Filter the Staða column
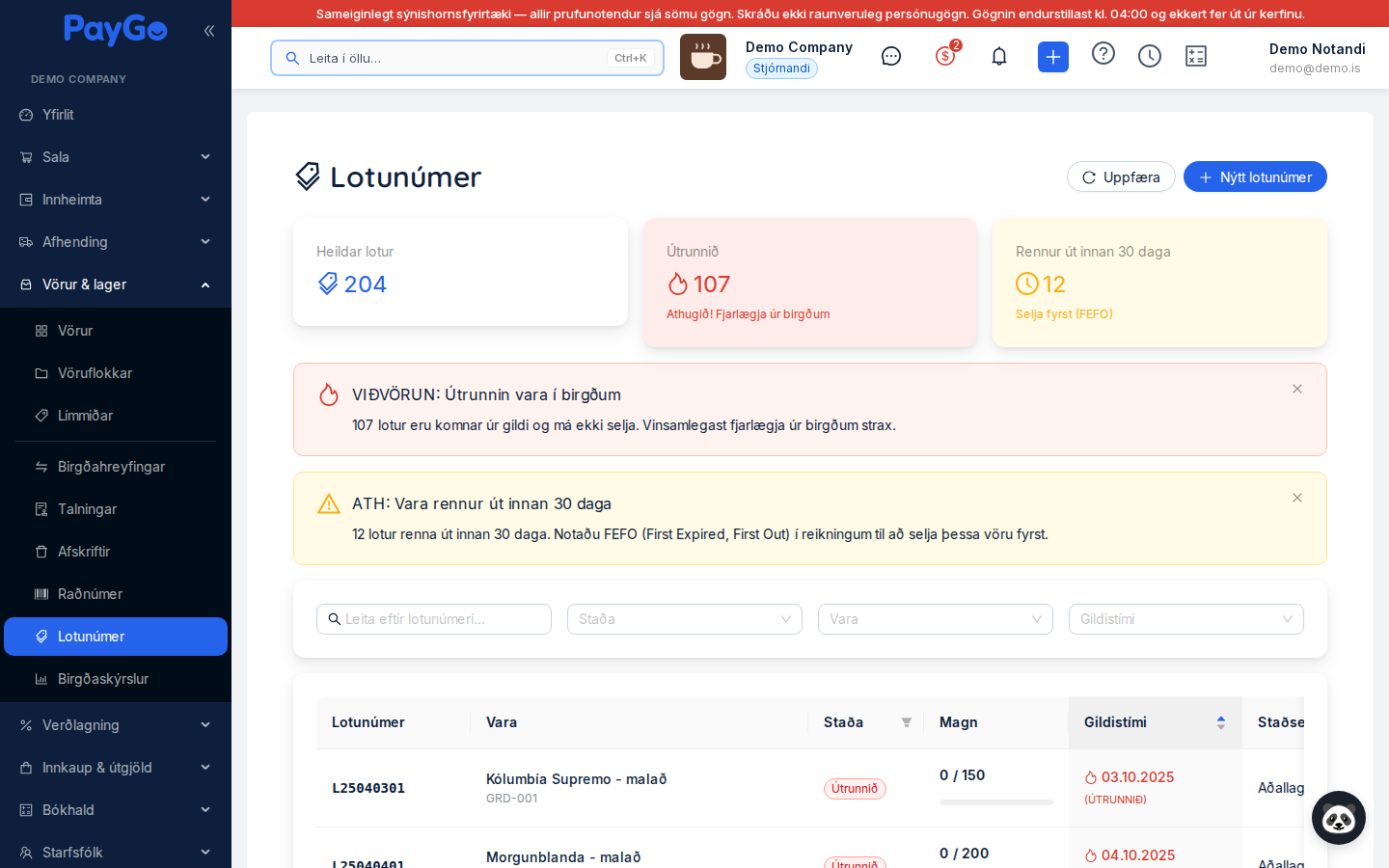 pyautogui.click(x=907, y=722)
